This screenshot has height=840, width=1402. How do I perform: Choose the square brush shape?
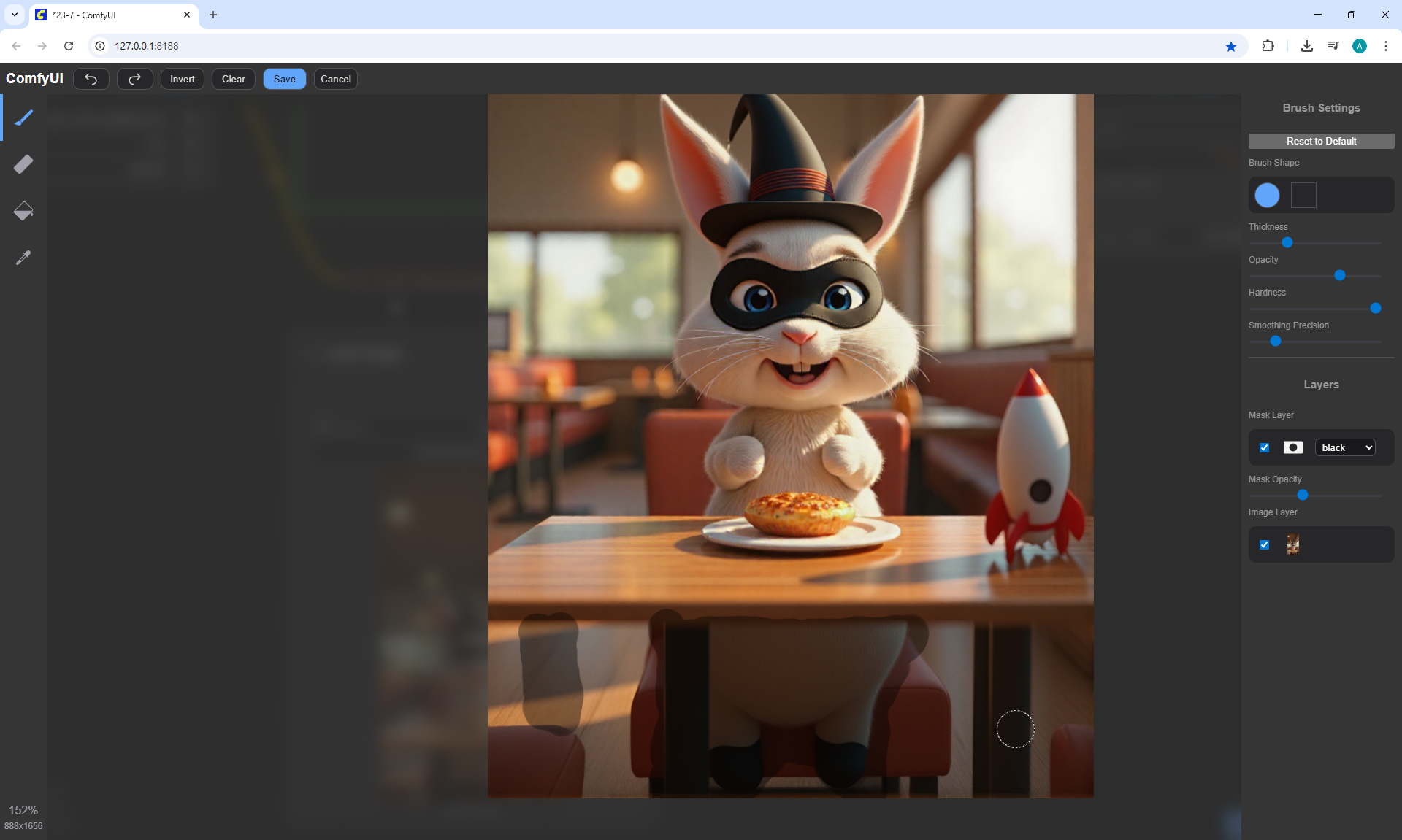[1303, 195]
